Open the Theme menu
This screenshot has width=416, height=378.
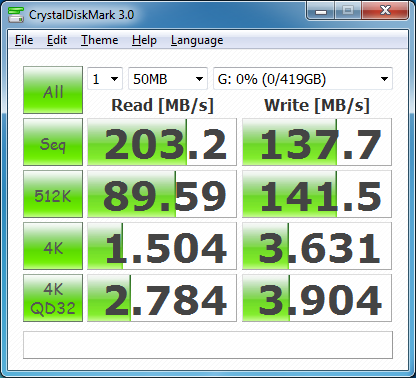coord(100,40)
